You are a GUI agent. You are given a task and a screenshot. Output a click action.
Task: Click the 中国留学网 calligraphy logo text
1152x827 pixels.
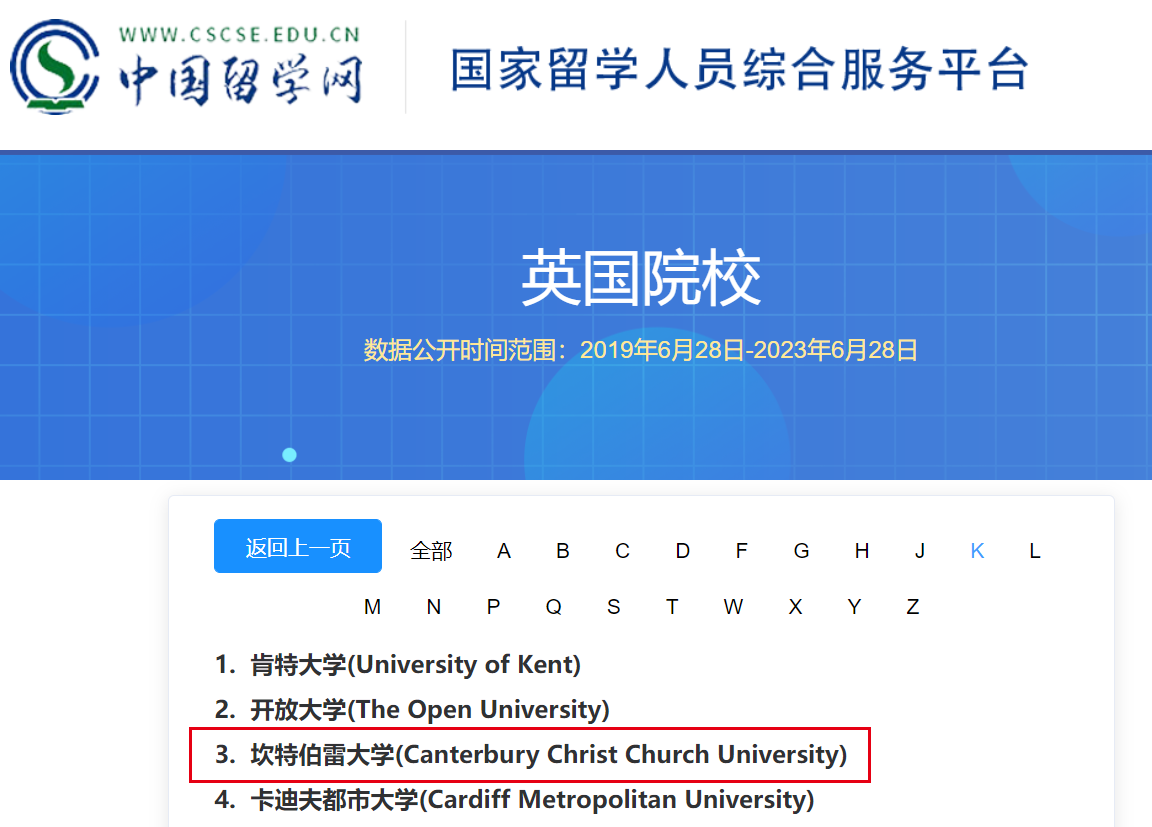coord(241,80)
